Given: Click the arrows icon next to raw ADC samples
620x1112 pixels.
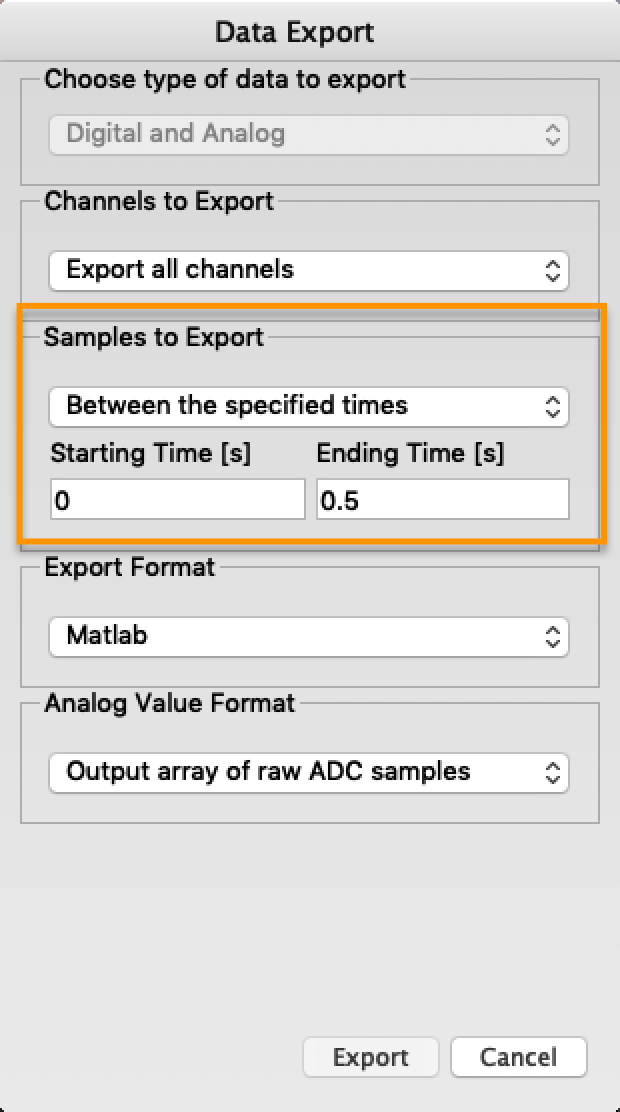Looking at the screenshot, I should 552,772.
